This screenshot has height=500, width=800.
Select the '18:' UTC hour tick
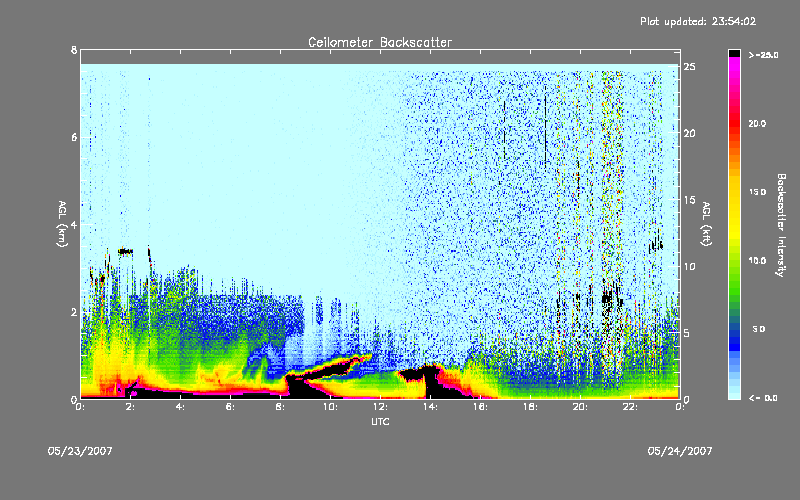530,407
